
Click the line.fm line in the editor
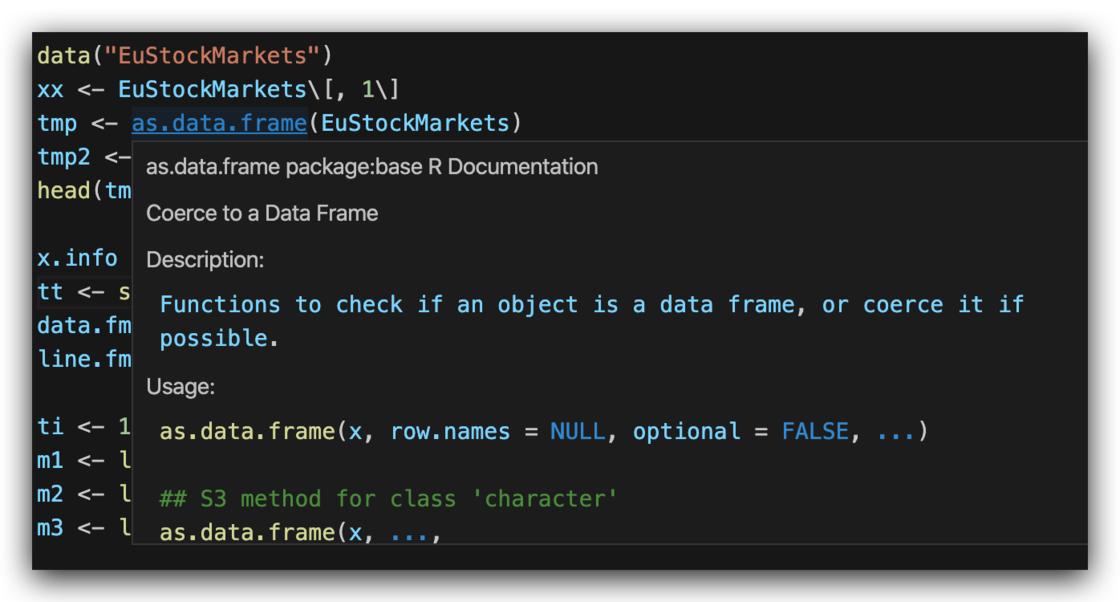(84, 359)
